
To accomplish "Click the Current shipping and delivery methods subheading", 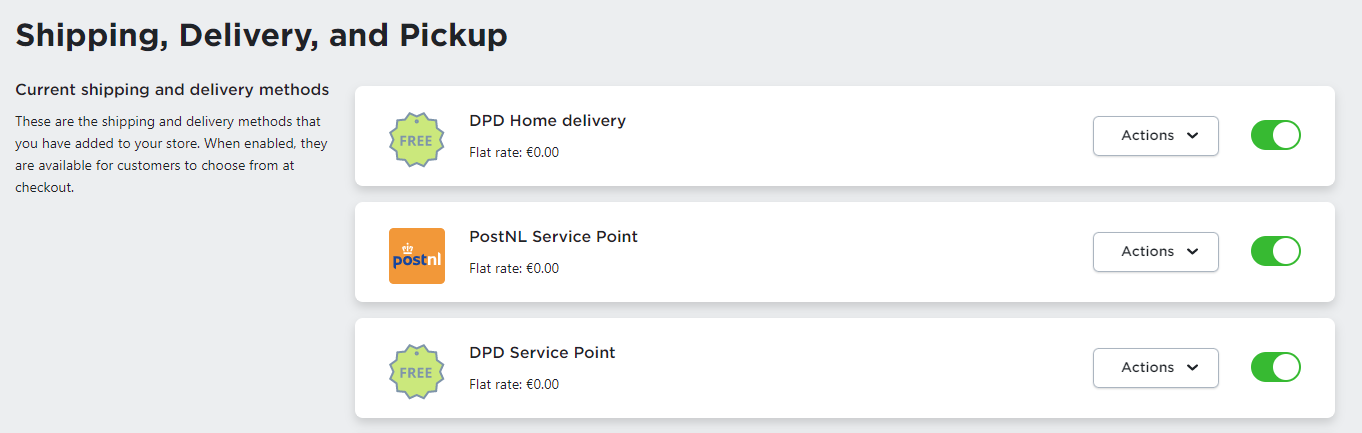I will (172, 90).
